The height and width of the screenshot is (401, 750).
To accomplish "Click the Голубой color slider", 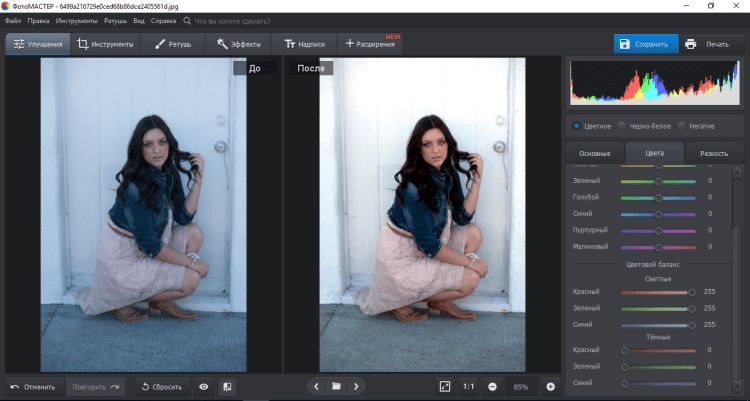I will click(x=658, y=198).
